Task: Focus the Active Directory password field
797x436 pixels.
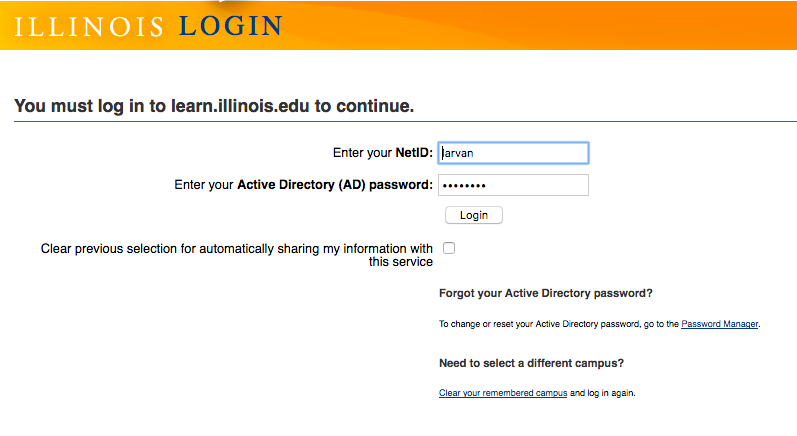Action: point(514,185)
